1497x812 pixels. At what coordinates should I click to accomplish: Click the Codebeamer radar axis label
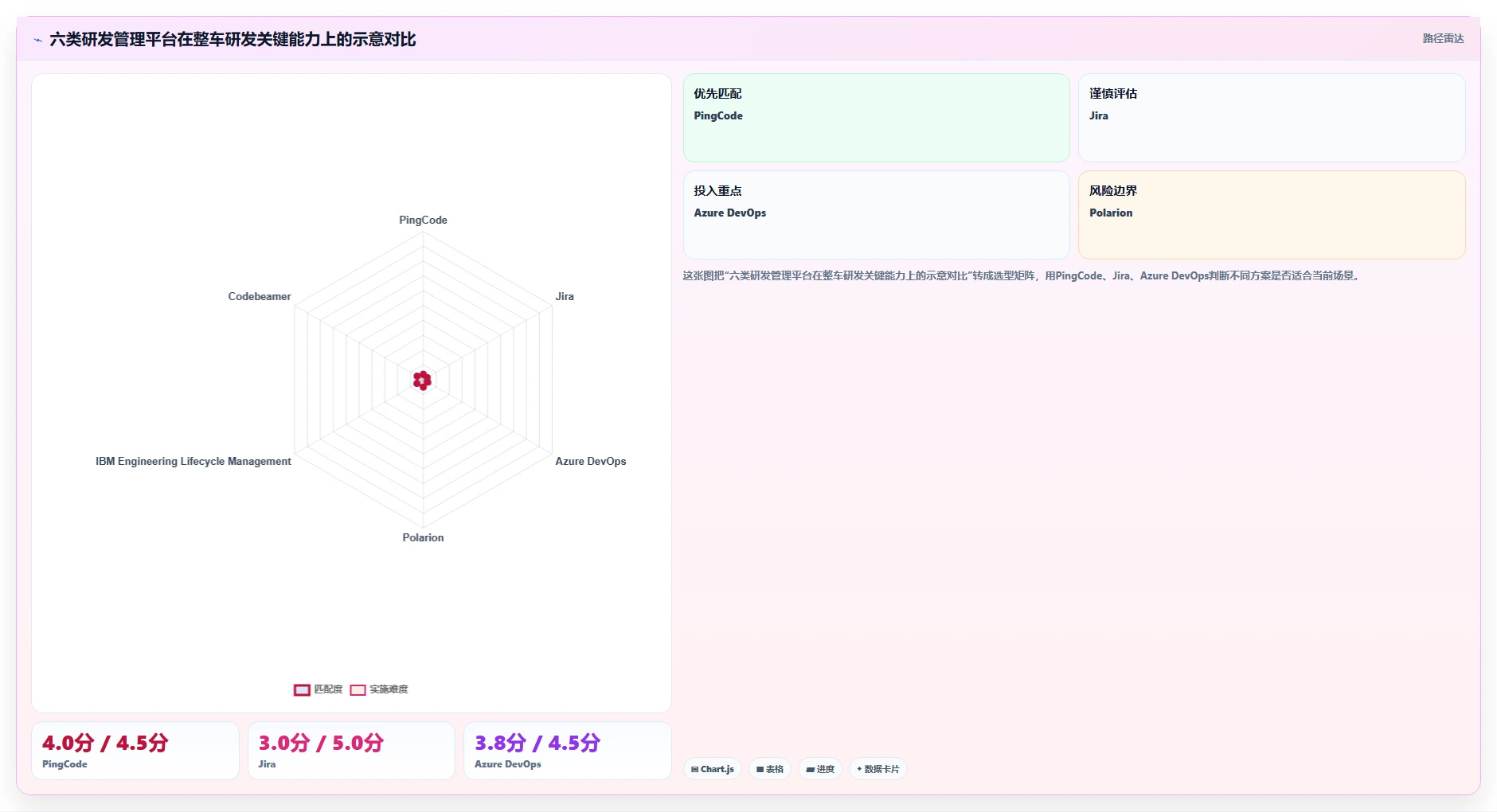[x=260, y=296]
